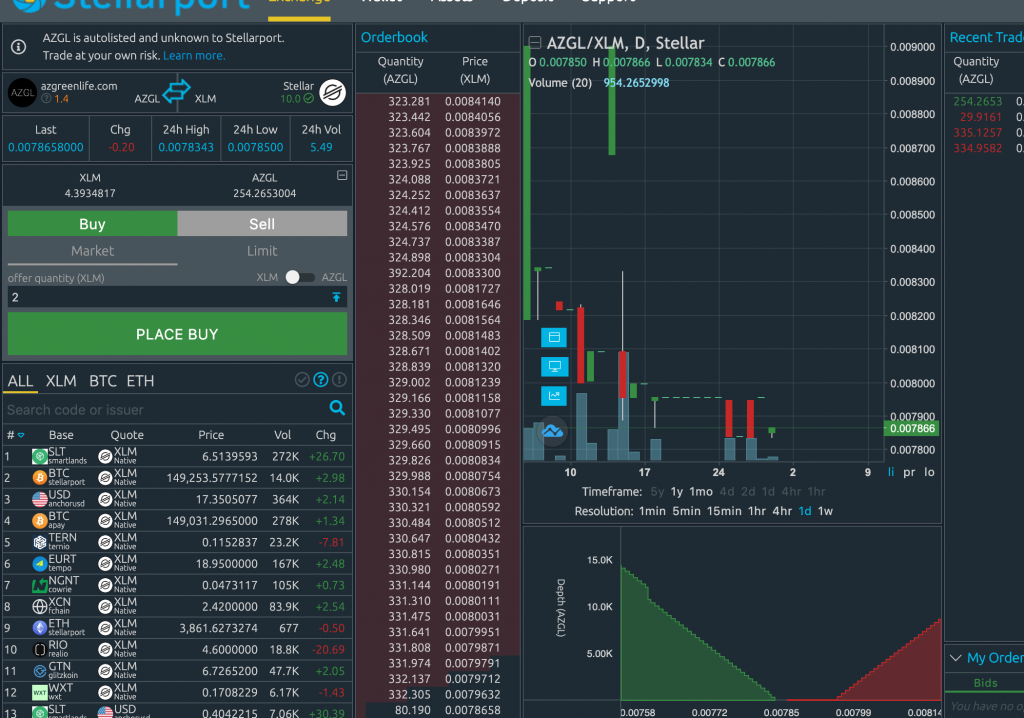1024x718 pixels.
Task: Click the EURT tempo icon
Action: 40,564
